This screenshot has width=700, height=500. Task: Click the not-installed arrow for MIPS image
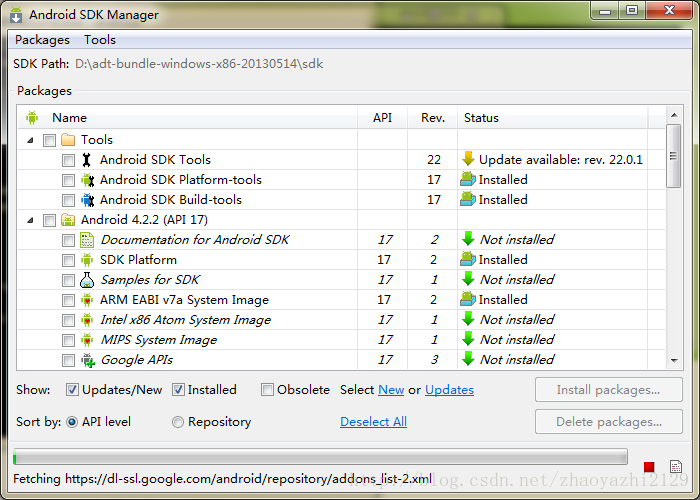[468, 339]
